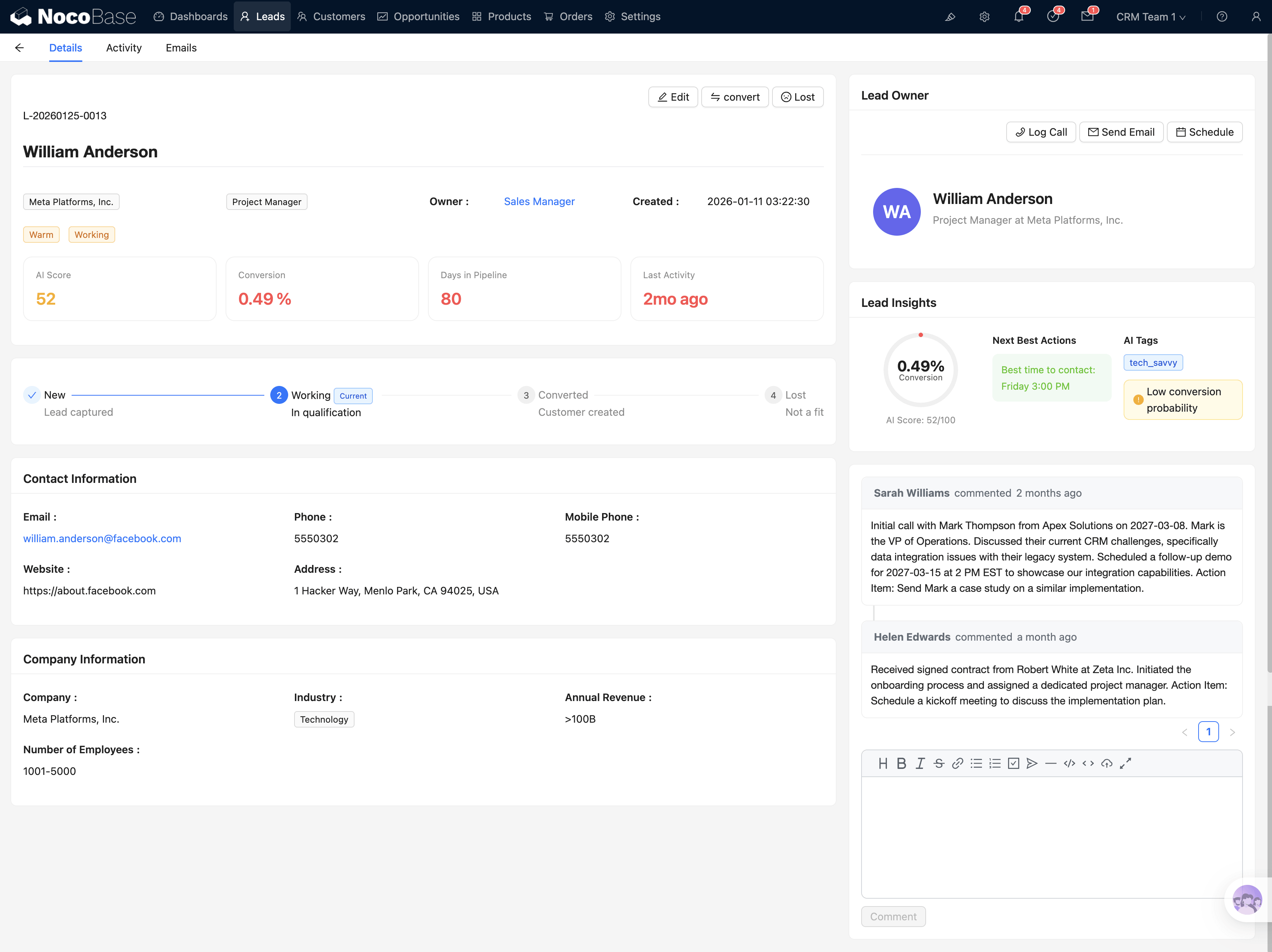This screenshot has width=1272, height=952.
Task: Insert ordered list in comment editor
Action: [x=995, y=763]
